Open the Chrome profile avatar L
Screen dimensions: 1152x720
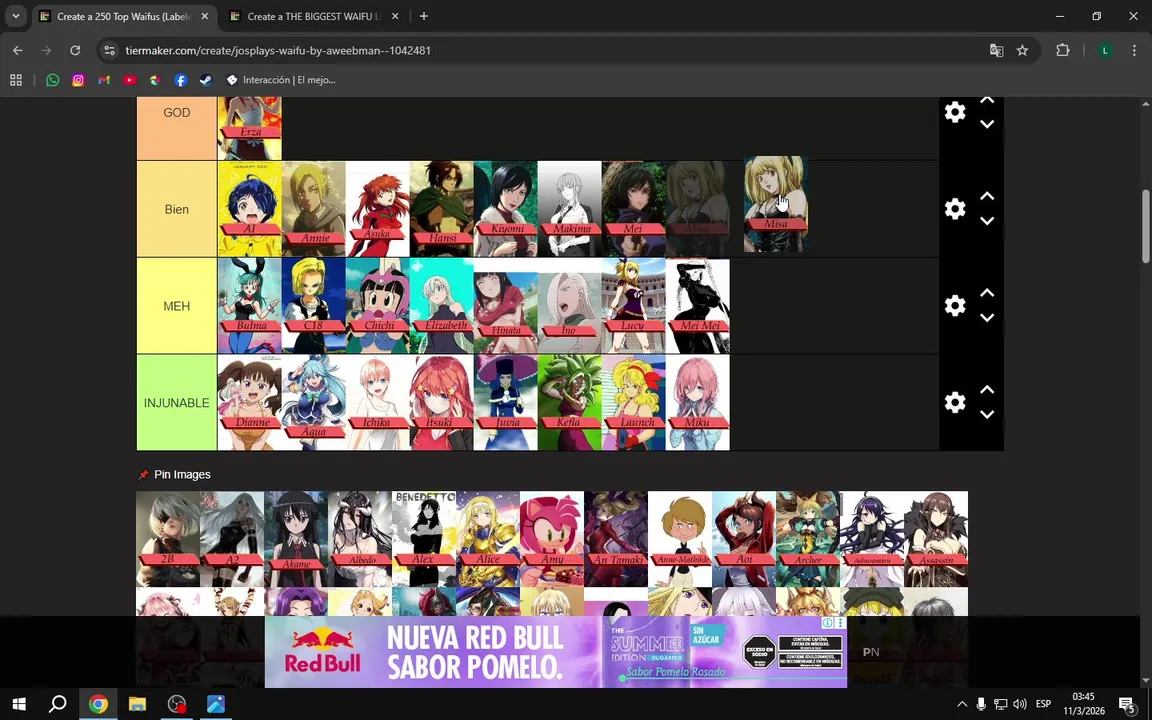click(x=1104, y=50)
